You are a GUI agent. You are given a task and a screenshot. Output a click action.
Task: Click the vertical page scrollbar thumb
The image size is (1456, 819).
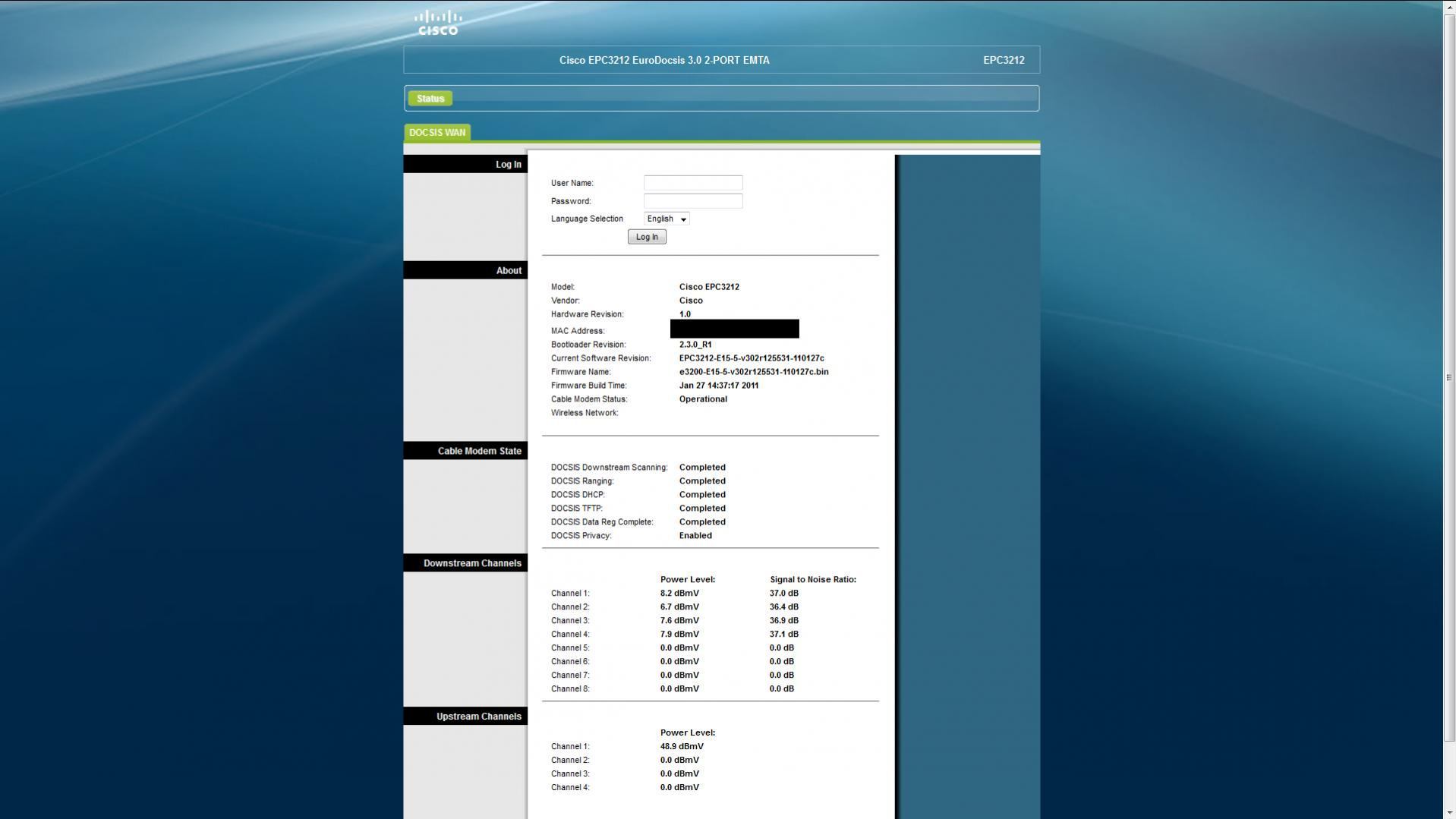pos(1449,377)
